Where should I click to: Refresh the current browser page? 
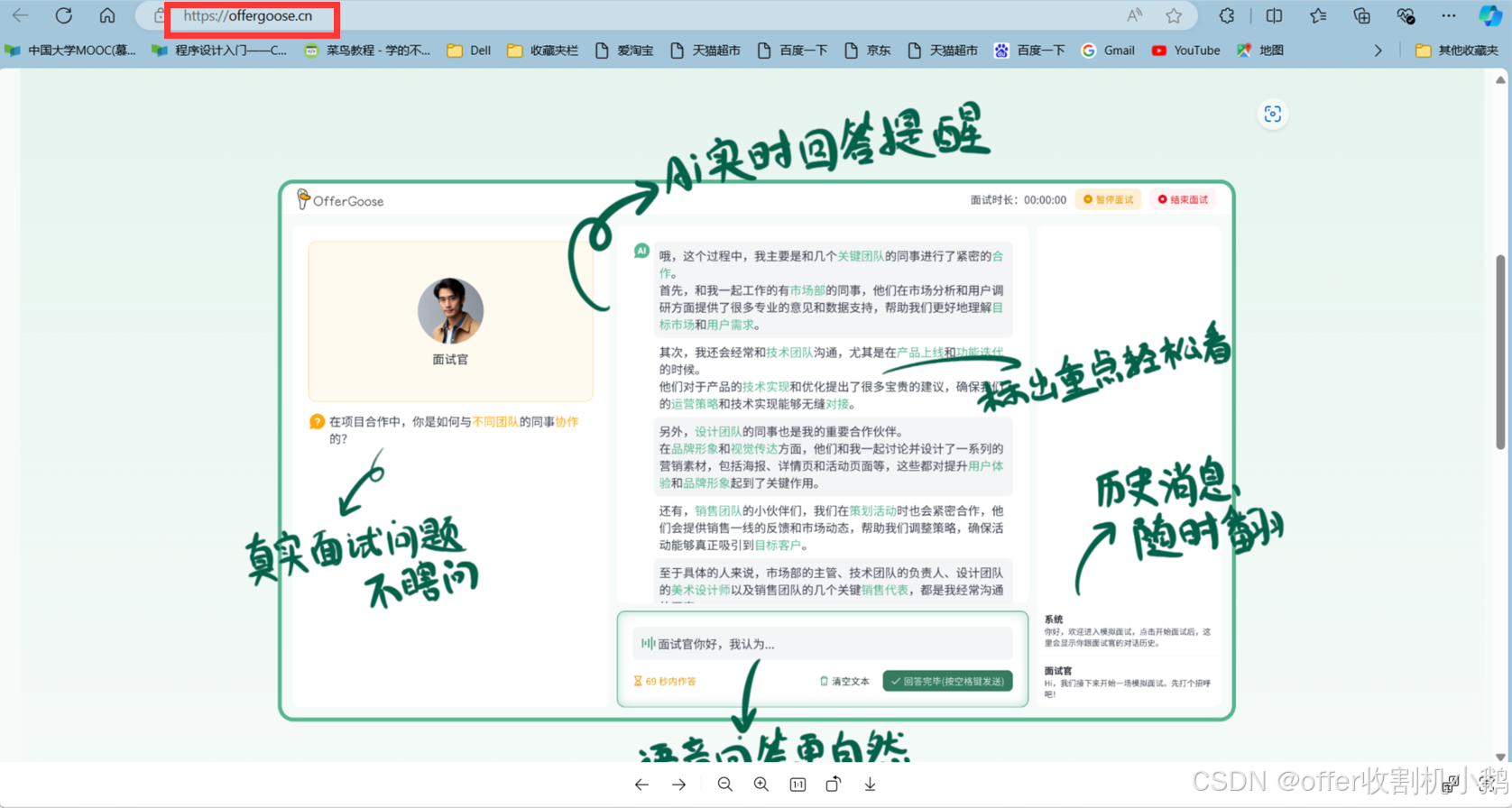pyautogui.click(x=63, y=15)
